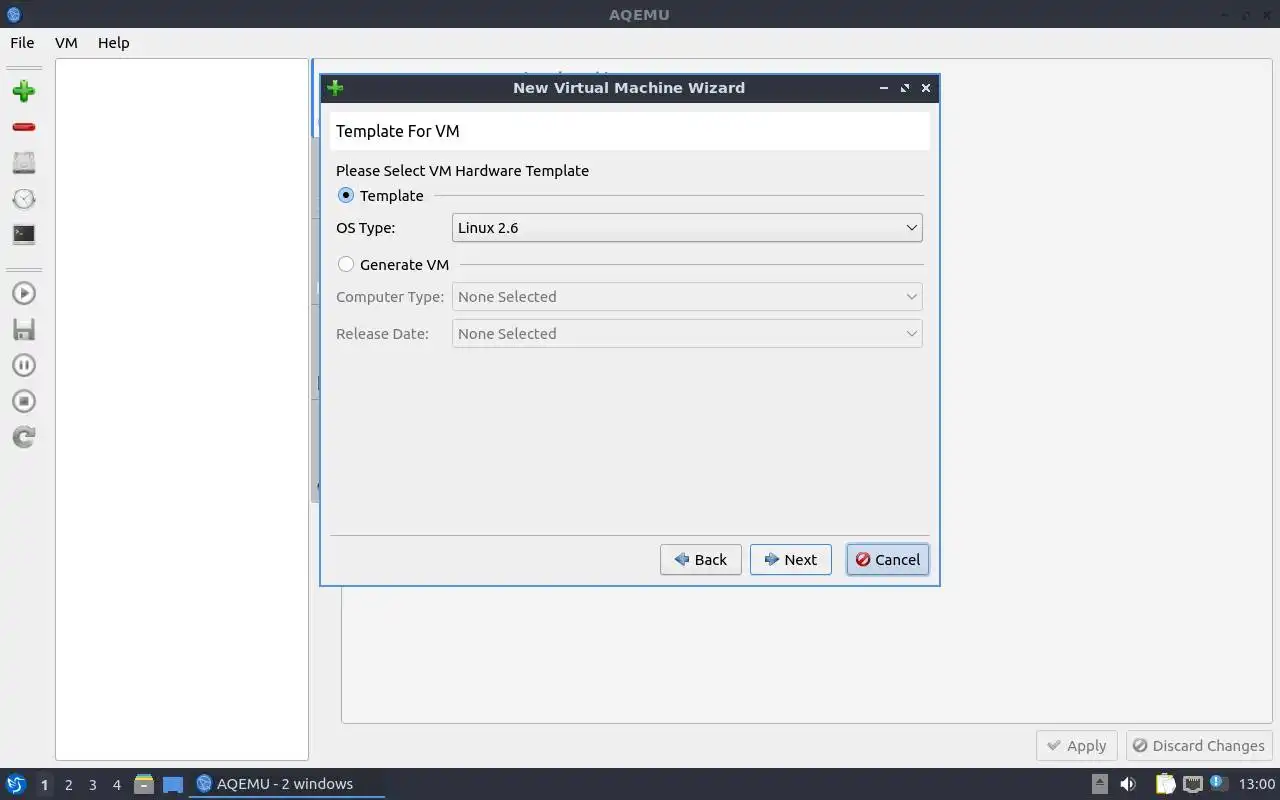Open the VM menu
1280x800 pixels.
click(x=66, y=43)
